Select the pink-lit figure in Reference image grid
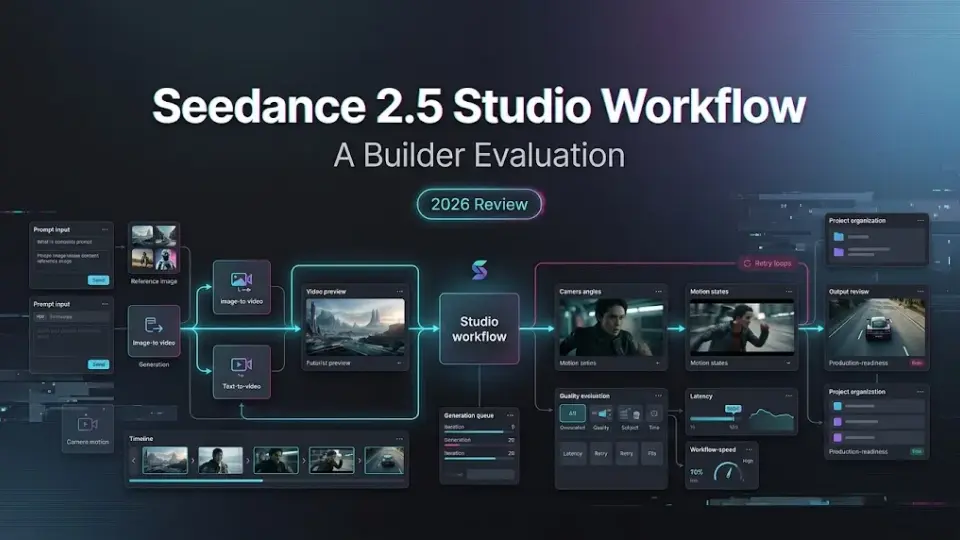 165,260
